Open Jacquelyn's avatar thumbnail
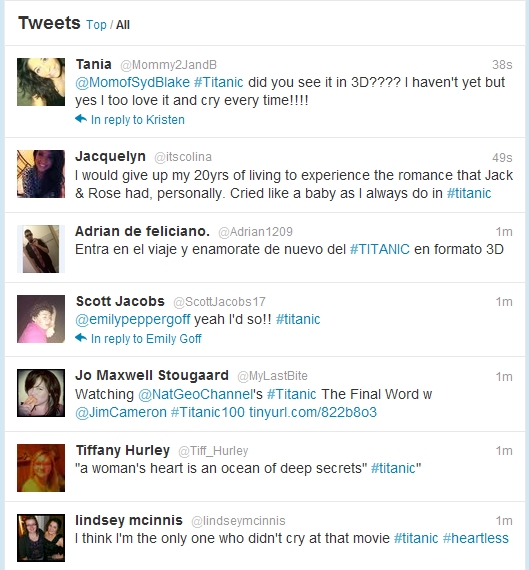Image resolution: width=529 pixels, height=570 pixels. pyautogui.click(x=41, y=174)
